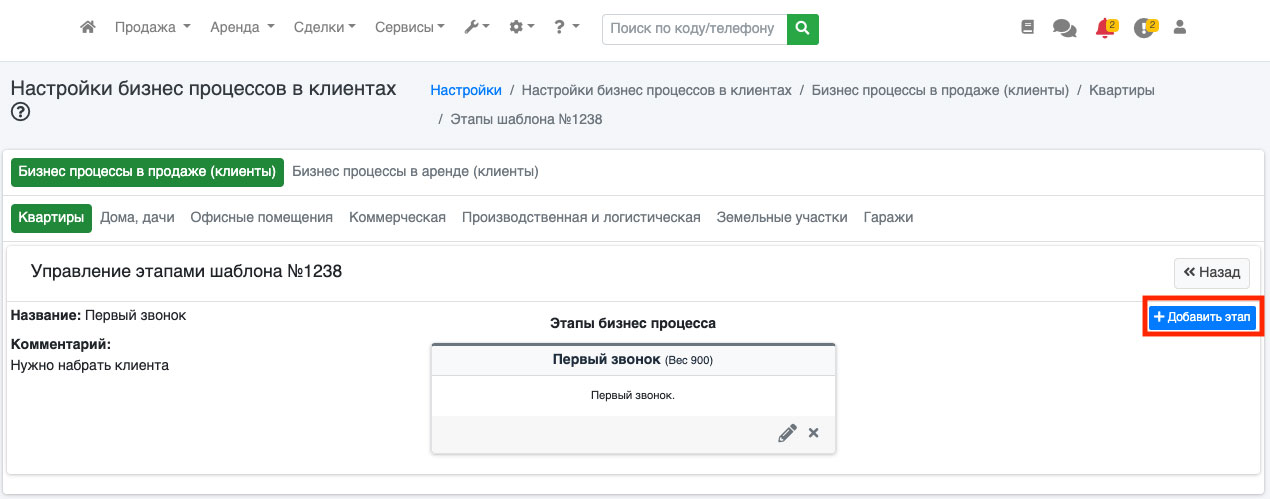Expand the Сервисы dropdown menu
This screenshot has width=1270, height=499.
tap(410, 28)
